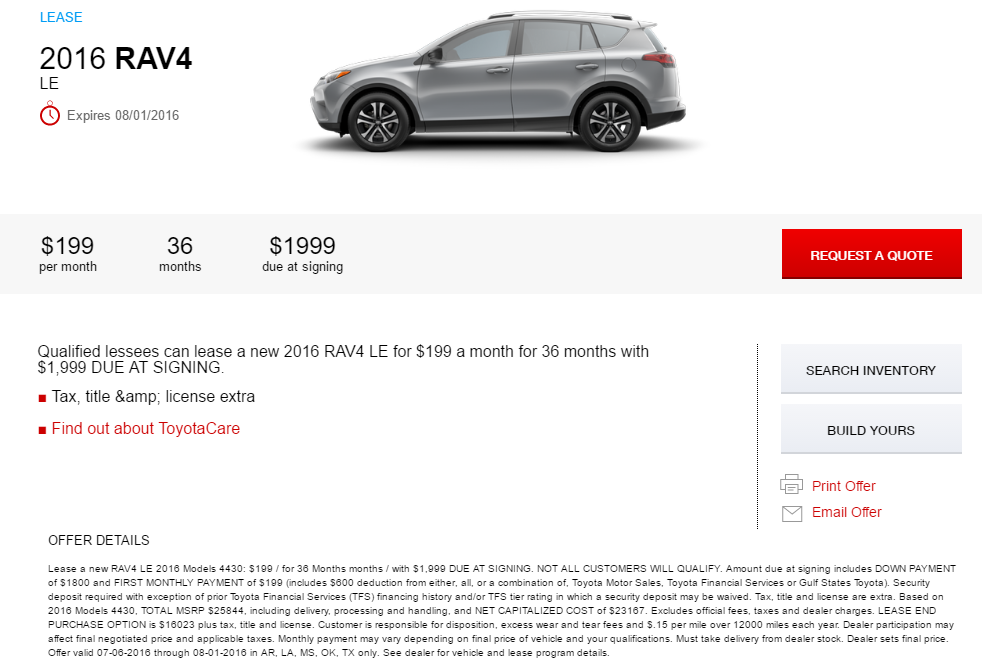Follow the Find out about ToyotaCare link

point(145,428)
